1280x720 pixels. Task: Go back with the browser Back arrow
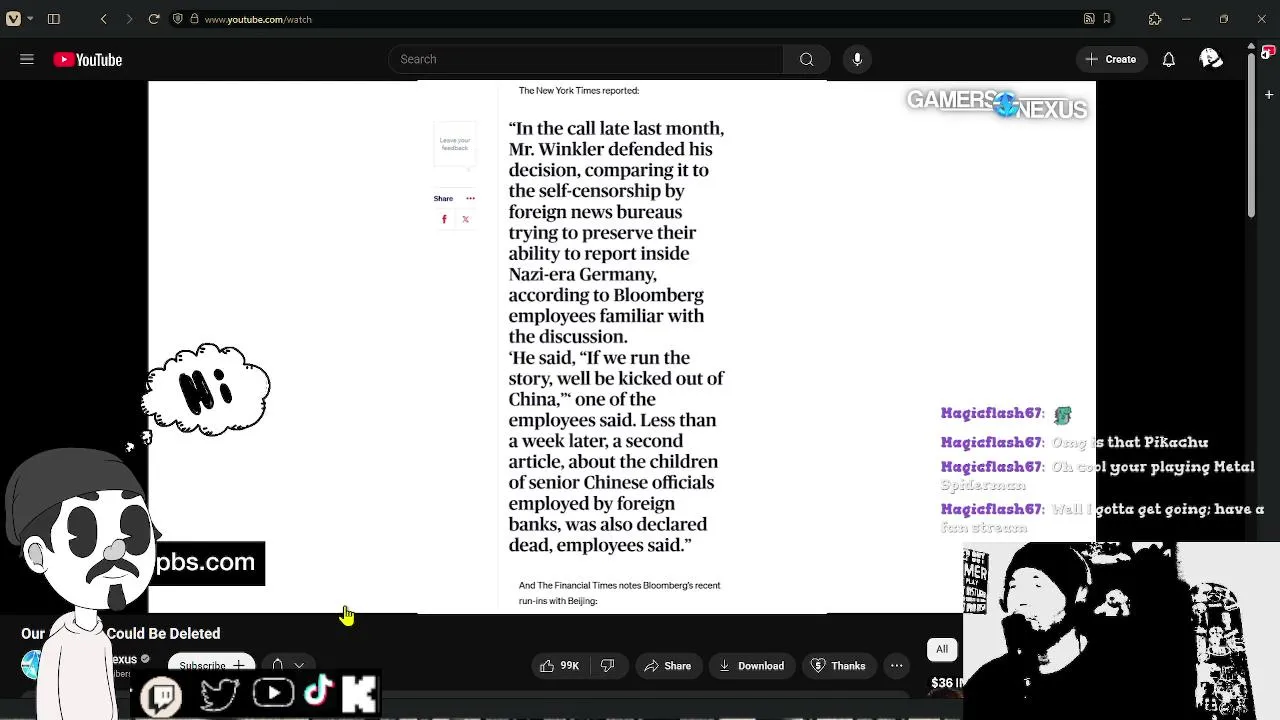[x=104, y=19]
